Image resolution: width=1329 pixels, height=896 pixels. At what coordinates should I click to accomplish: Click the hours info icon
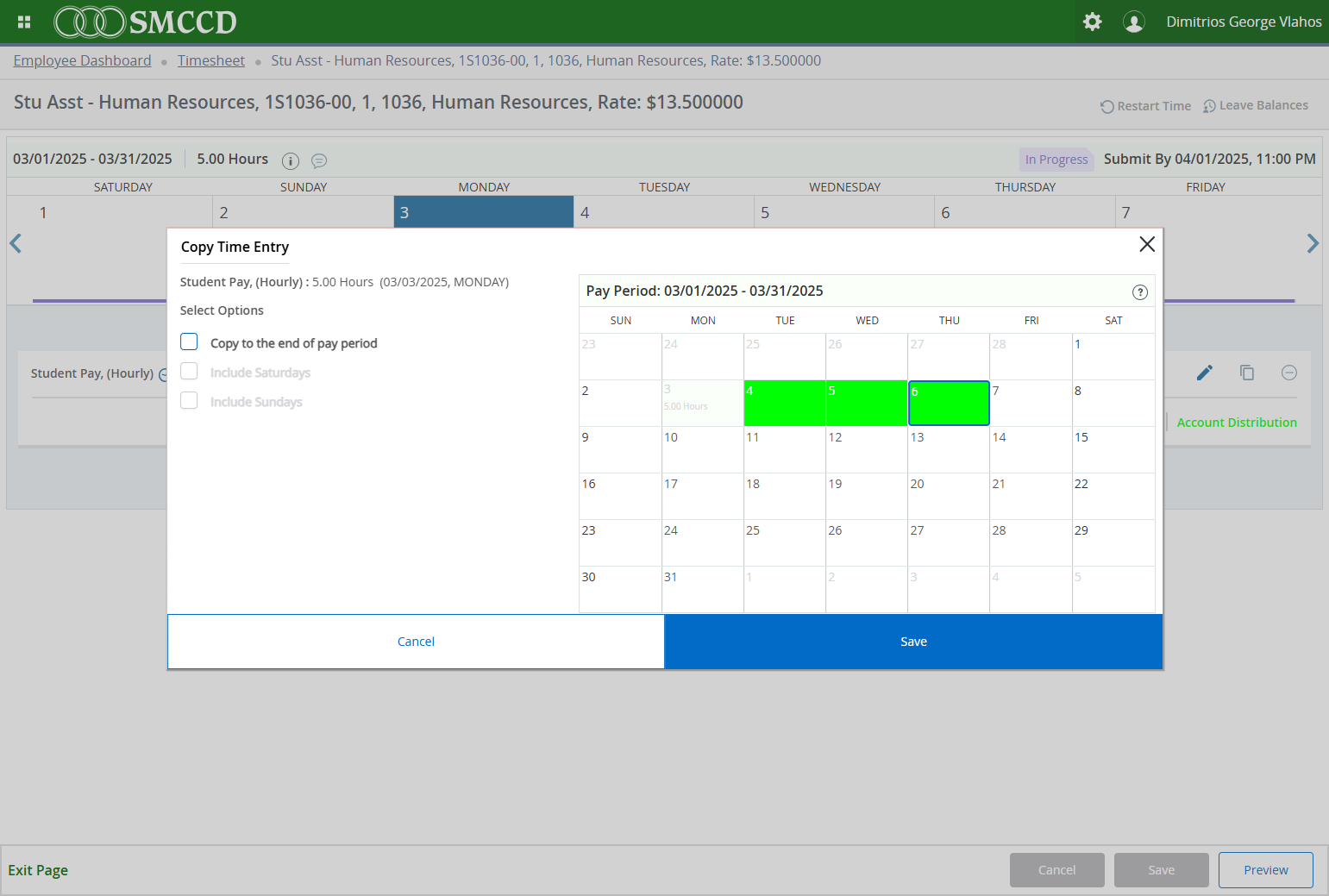click(291, 160)
